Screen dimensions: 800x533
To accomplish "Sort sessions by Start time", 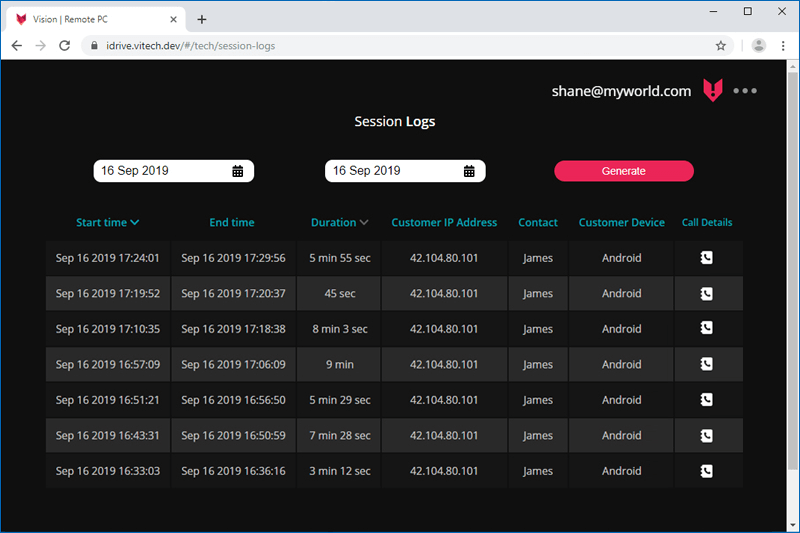I will pos(107,222).
